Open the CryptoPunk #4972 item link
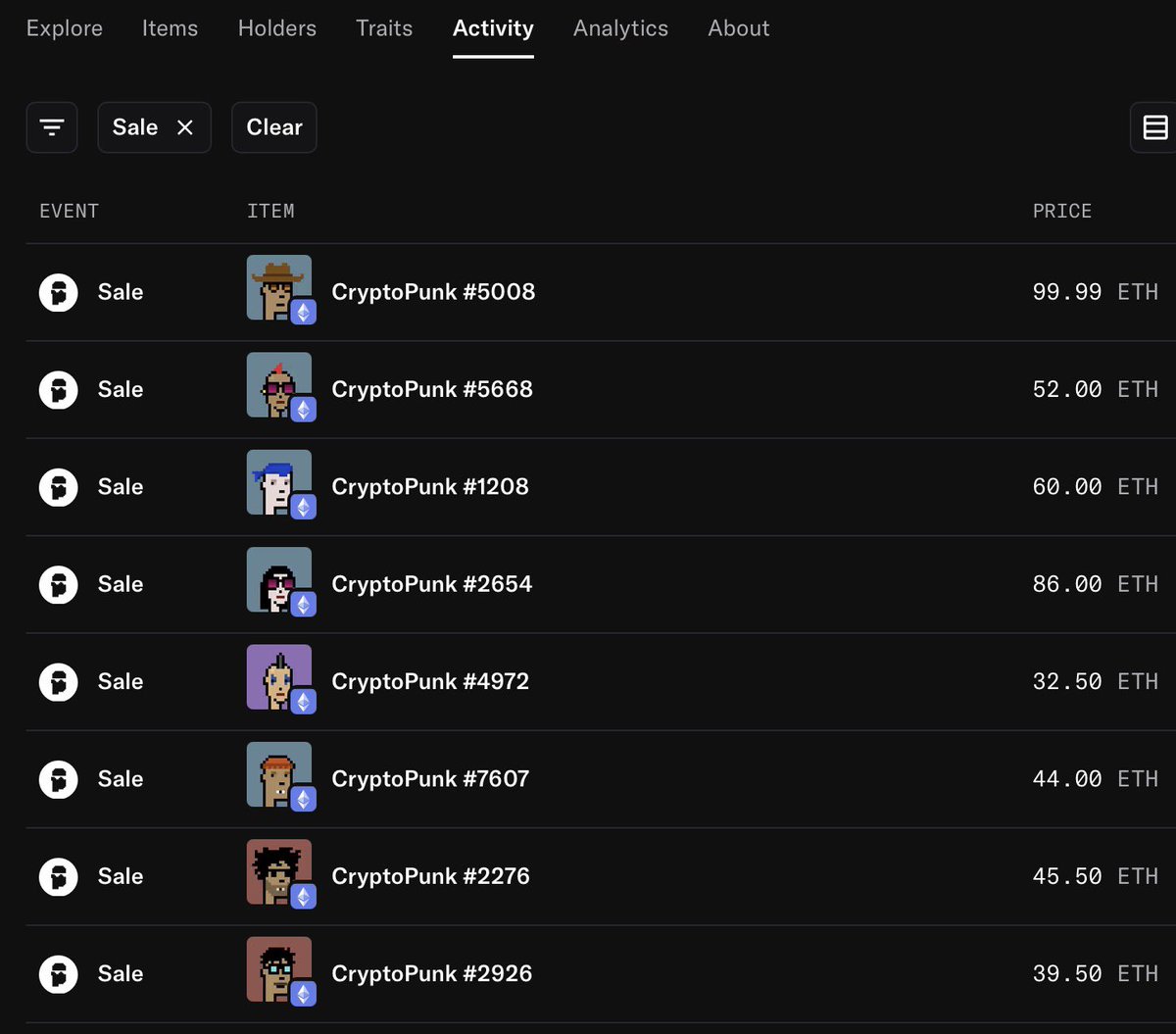This screenshot has width=1176, height=1034. (x=430, y=681)
